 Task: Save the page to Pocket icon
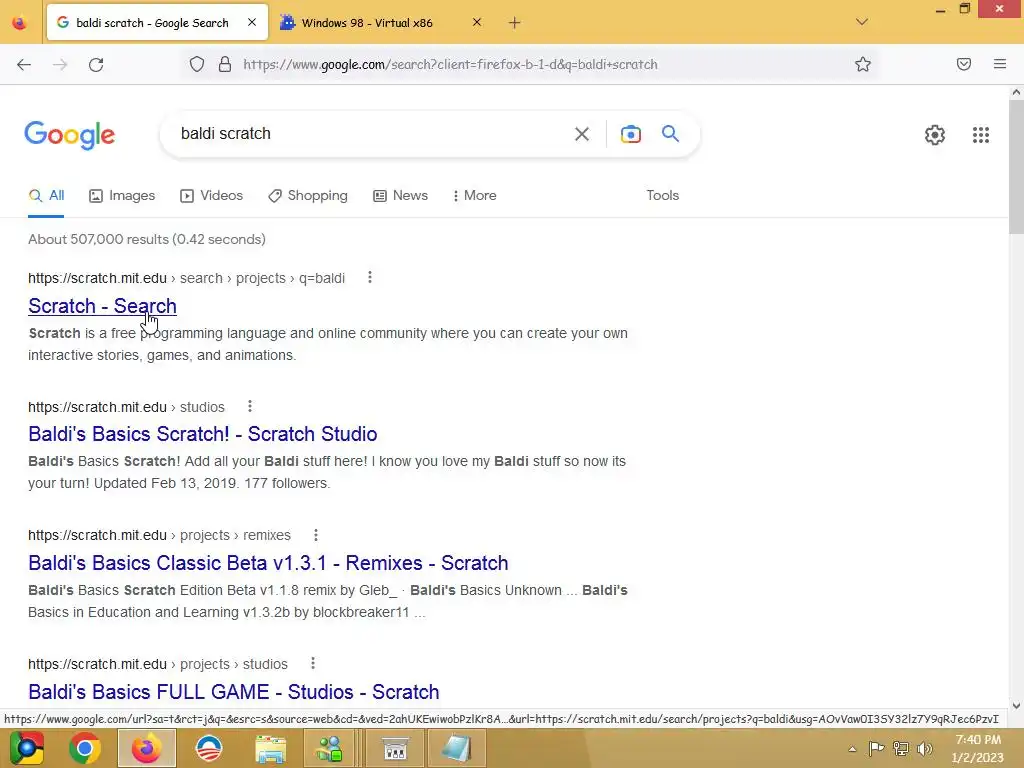click(x=964, y=64)
